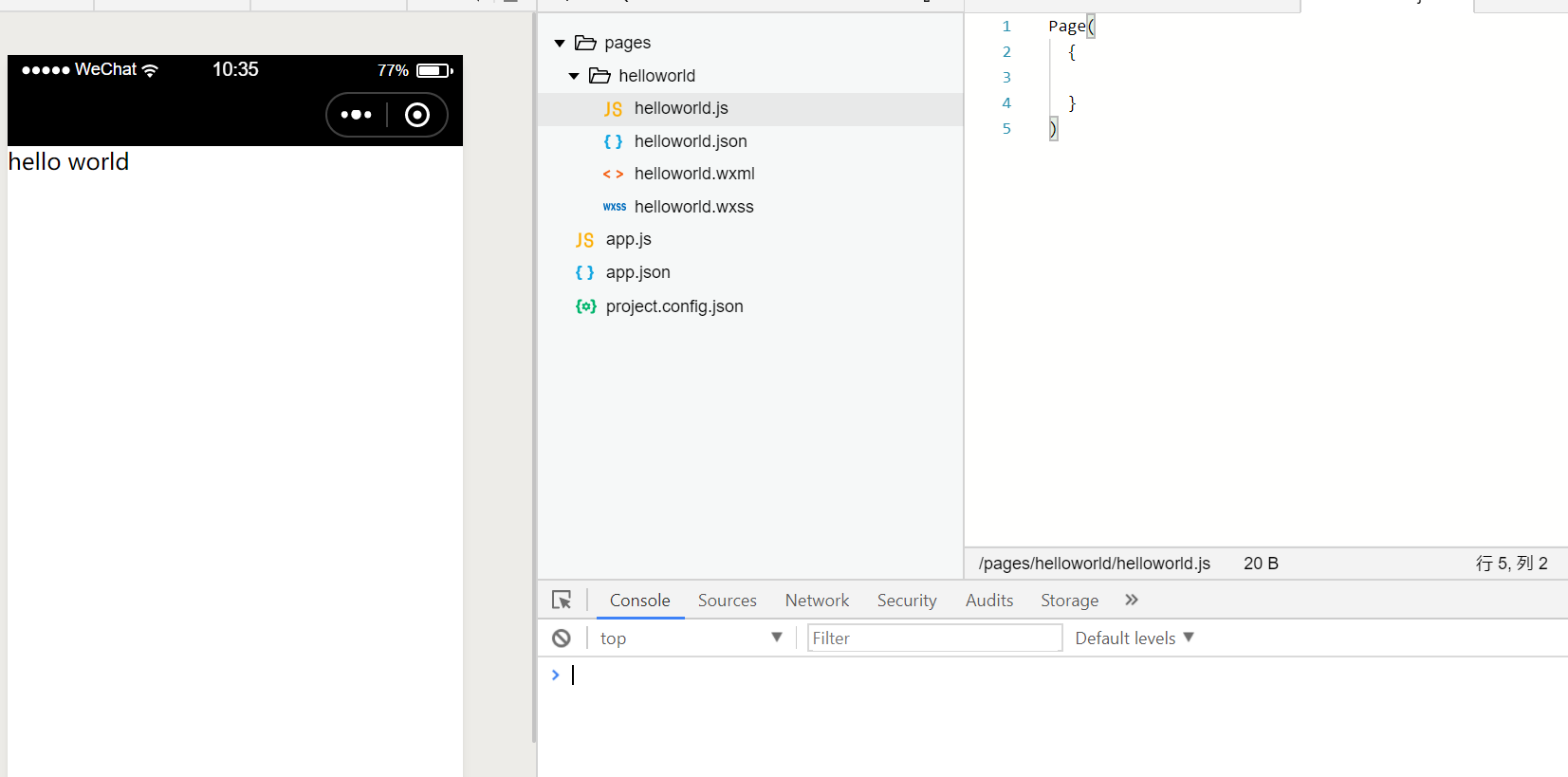Click the file path /pages/helloworld/helloworld.js in status bar
Image resolution: width=1568 pixels, height=777 pixels.
tap(1095, 564)
